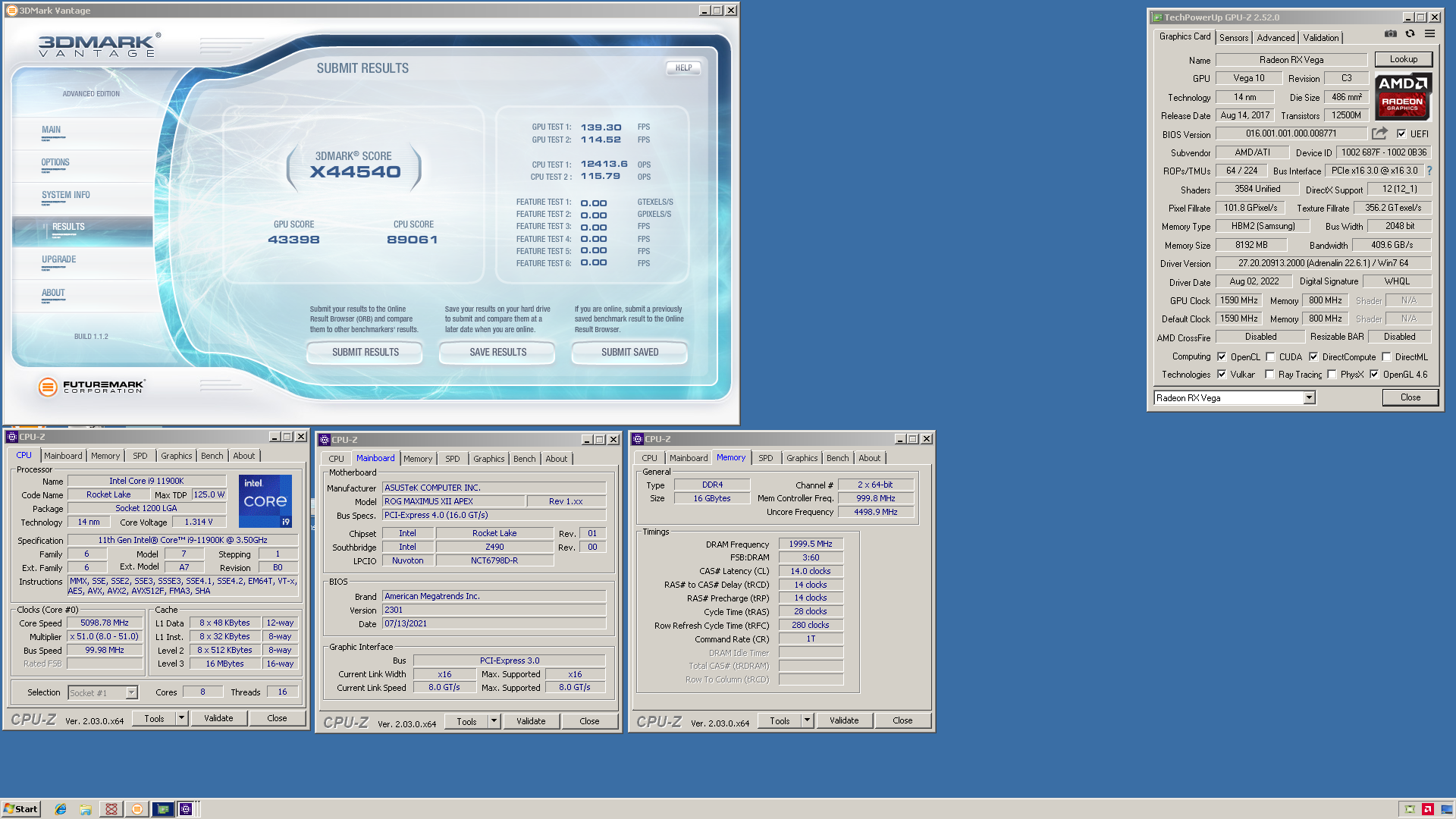The height and width of the screenshot is (819, 1456).
Task: Open the Sensors tab in GPU-Z
Action: pyautogui.click(x=1234, y=38)
